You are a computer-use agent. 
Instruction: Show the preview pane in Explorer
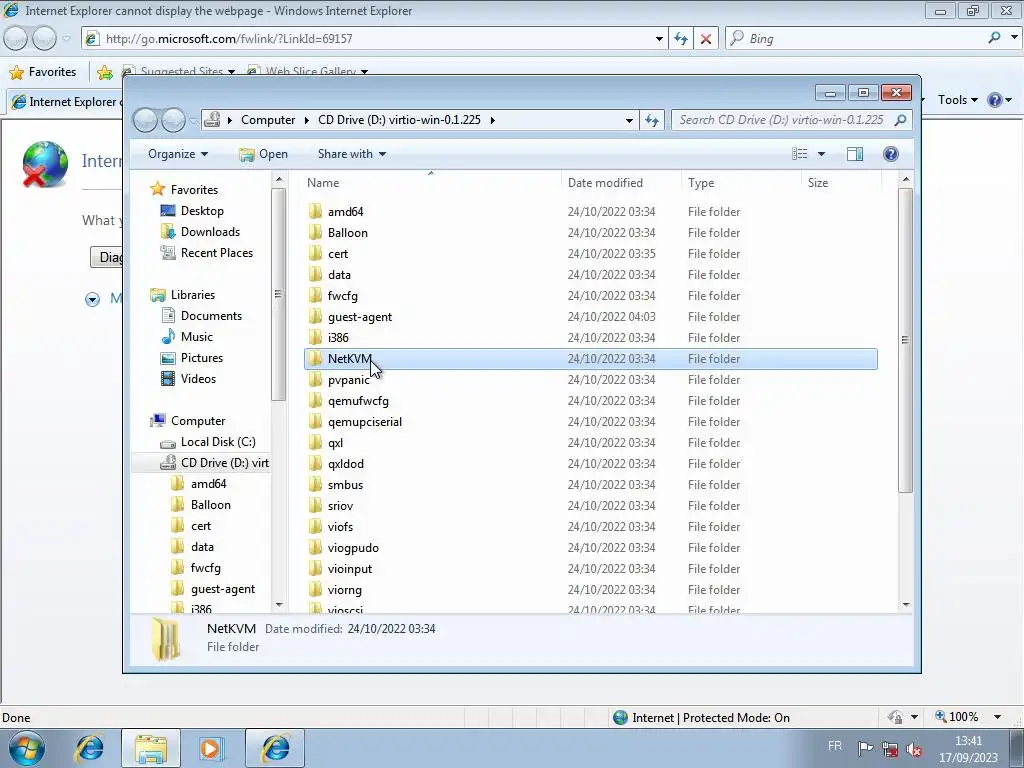click(855, 153)
